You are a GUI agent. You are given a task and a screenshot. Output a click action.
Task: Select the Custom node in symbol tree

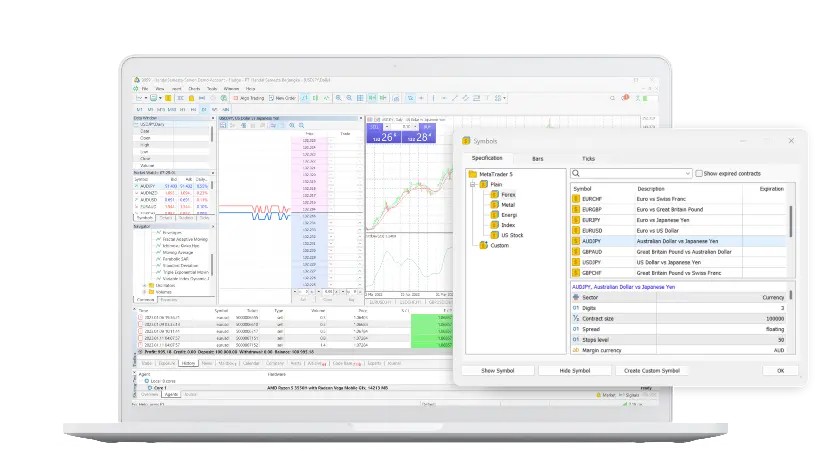(x=494, y=245)
